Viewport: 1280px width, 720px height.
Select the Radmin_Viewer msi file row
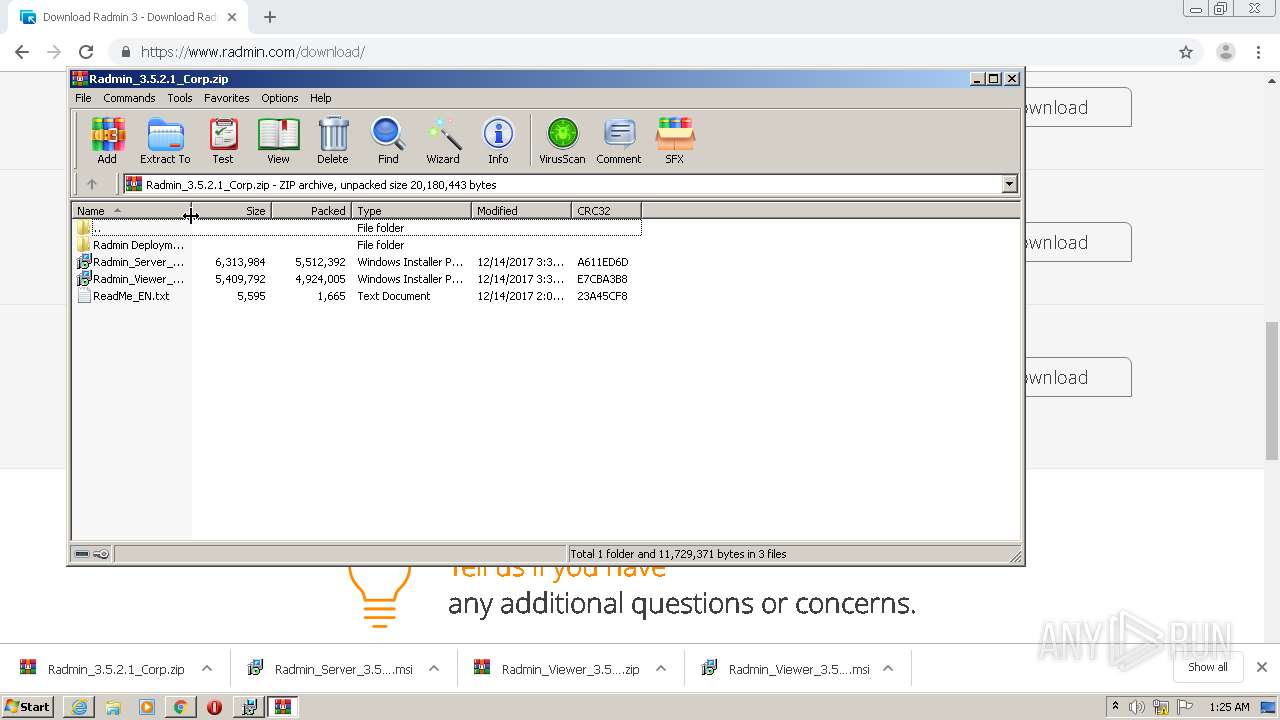357,279
